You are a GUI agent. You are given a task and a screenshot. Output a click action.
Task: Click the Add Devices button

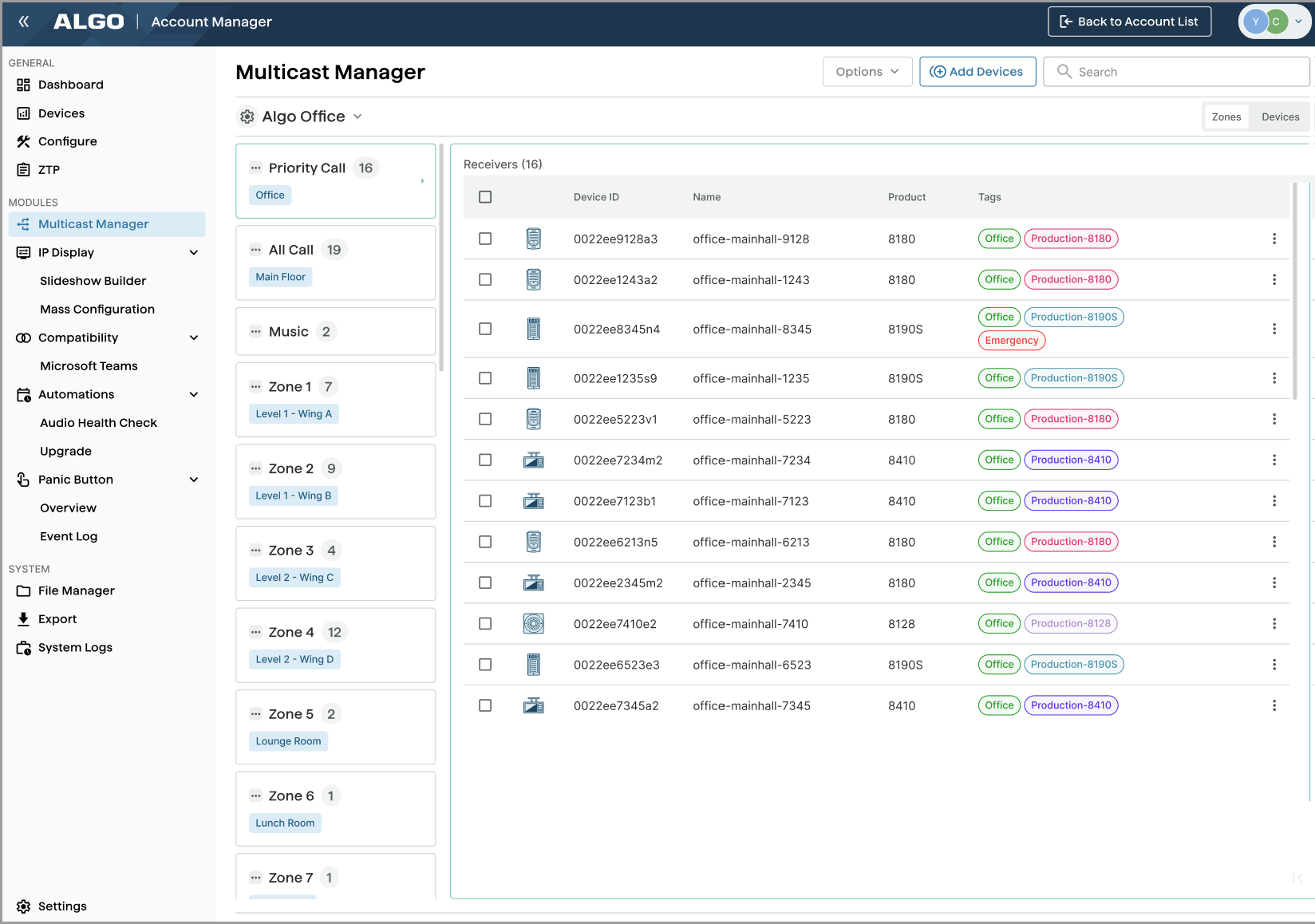977,72
